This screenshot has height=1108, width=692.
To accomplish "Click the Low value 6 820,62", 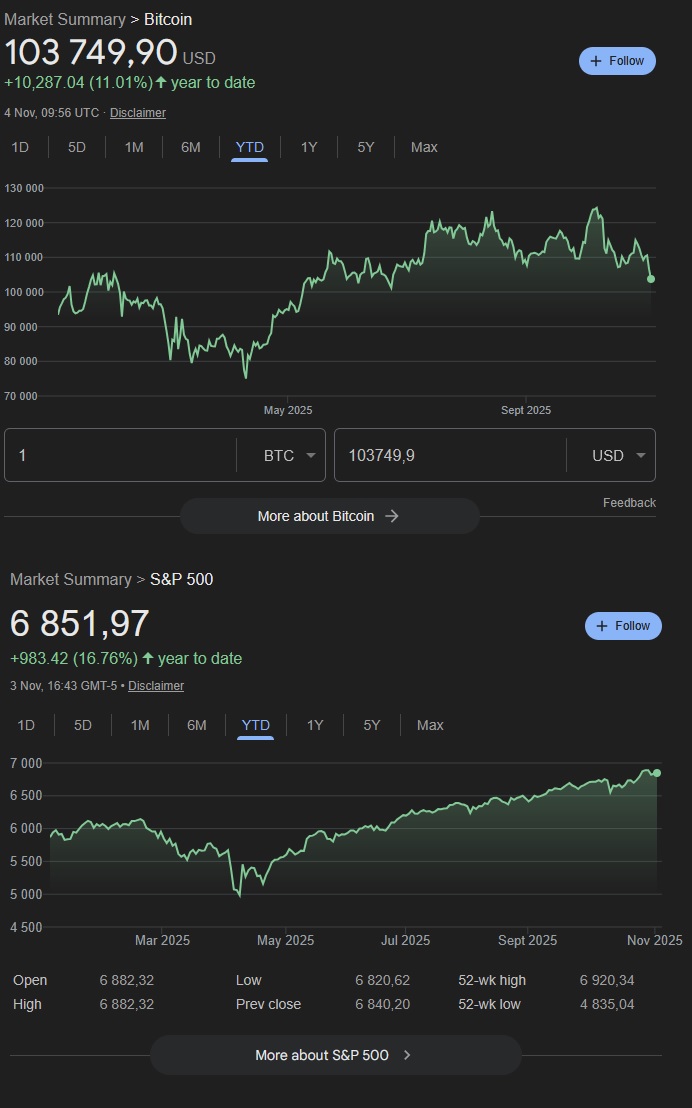I will click(x=382, y=980).
